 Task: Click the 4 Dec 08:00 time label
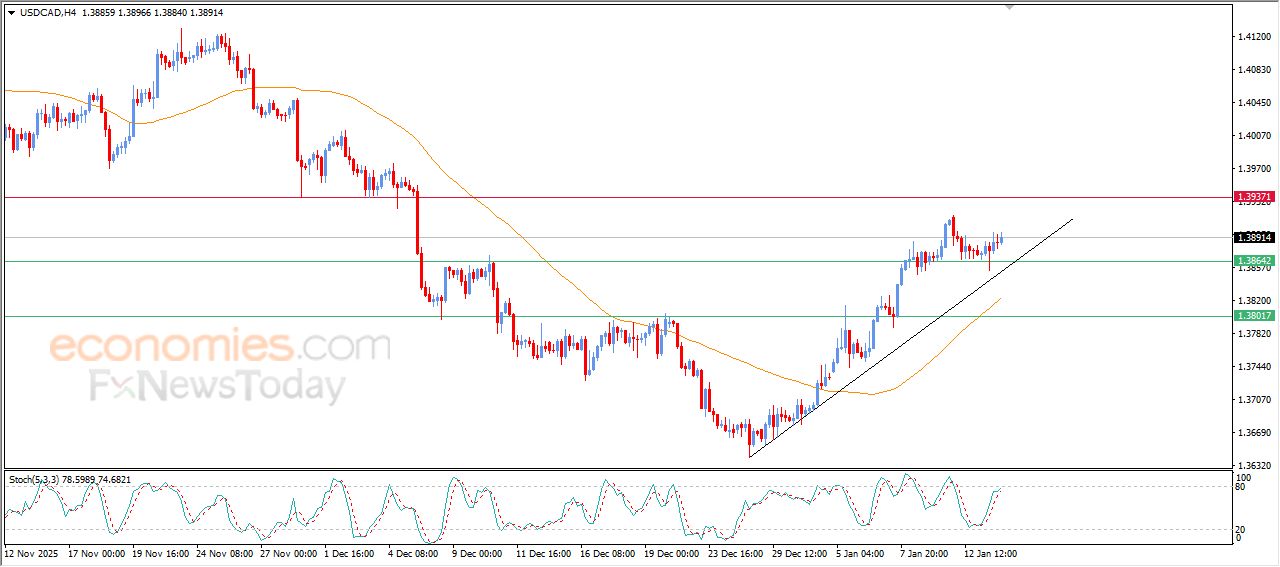pyautogui.click(x=413, y=553)
